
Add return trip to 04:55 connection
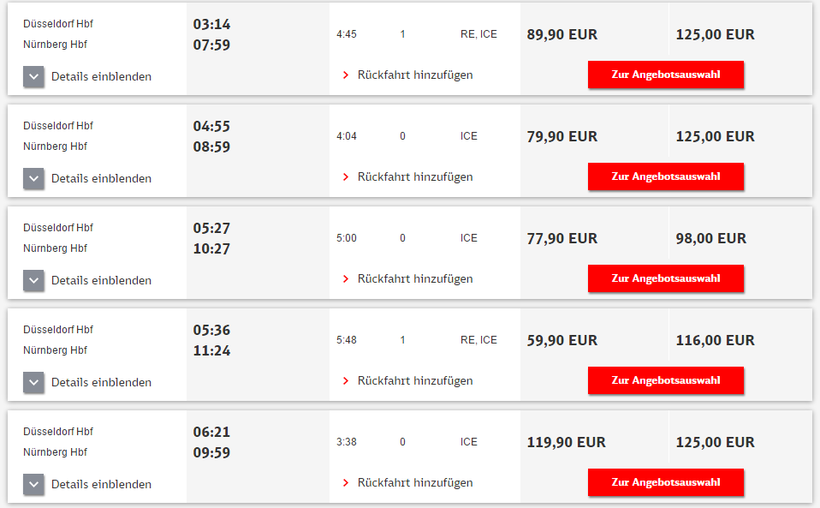click(414, 177)
